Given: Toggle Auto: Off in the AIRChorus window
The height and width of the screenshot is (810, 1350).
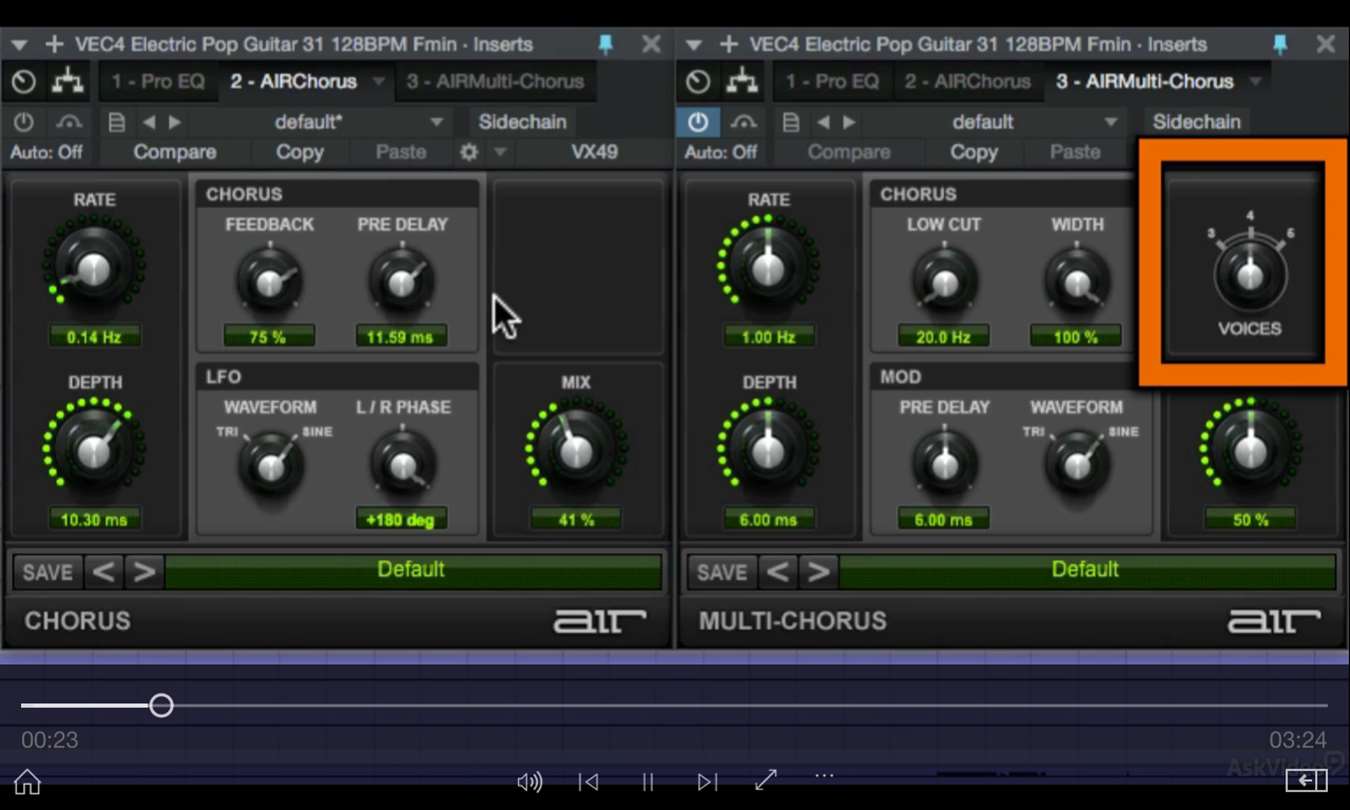Looking at the screenshot, I should (x=46, y=152).
